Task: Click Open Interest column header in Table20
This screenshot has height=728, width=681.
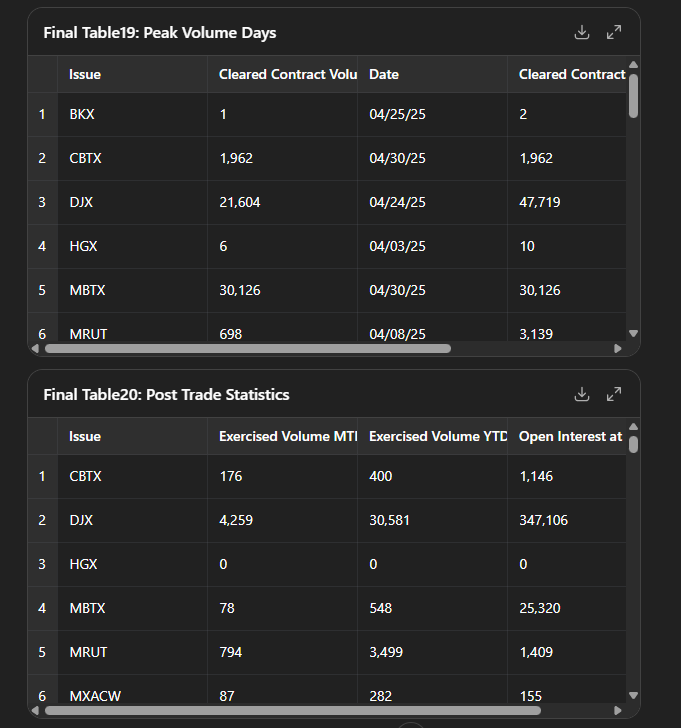Action: pos(567,436)
